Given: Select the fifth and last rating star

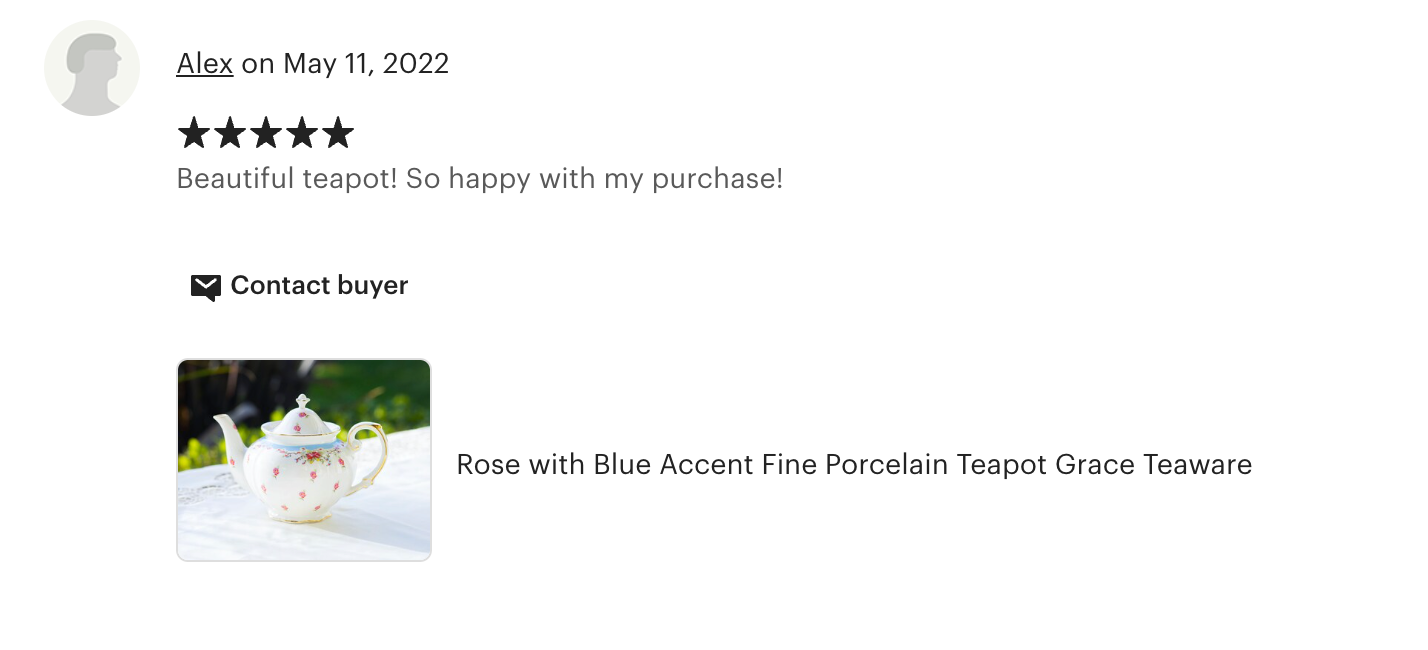Looking at the screenshot, I should [x=338, y=133].
